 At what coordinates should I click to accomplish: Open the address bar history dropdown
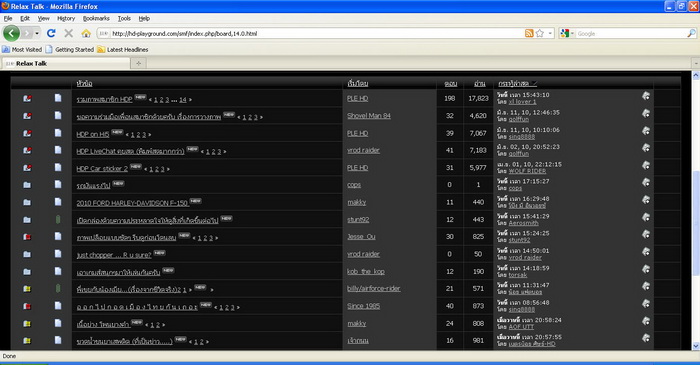pyautogui.click(x=550, y=33)
